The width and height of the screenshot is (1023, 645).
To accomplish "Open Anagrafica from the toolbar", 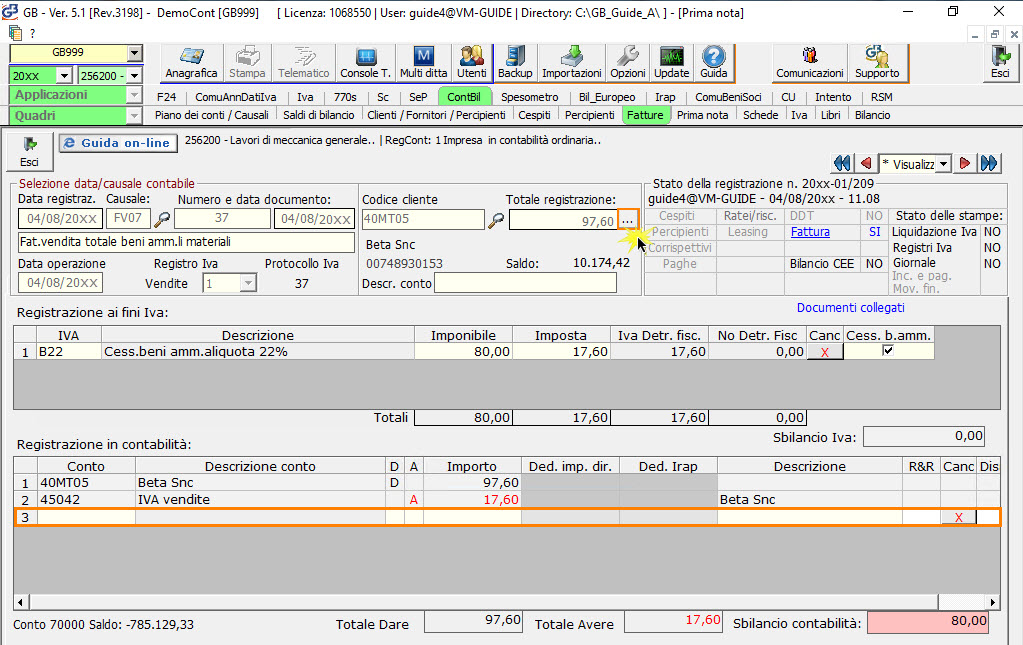I will tap(191, 63).
